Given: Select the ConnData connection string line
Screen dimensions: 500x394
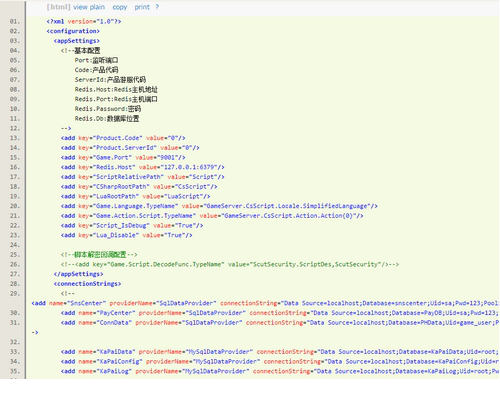Looking at the screenshot, I should (x=280, y=323).
